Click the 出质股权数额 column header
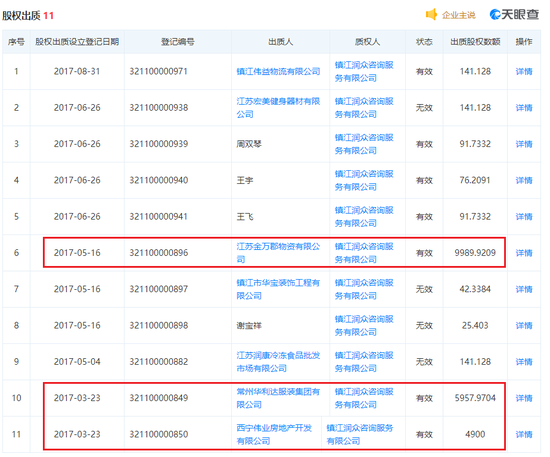 tap(475, 42)
